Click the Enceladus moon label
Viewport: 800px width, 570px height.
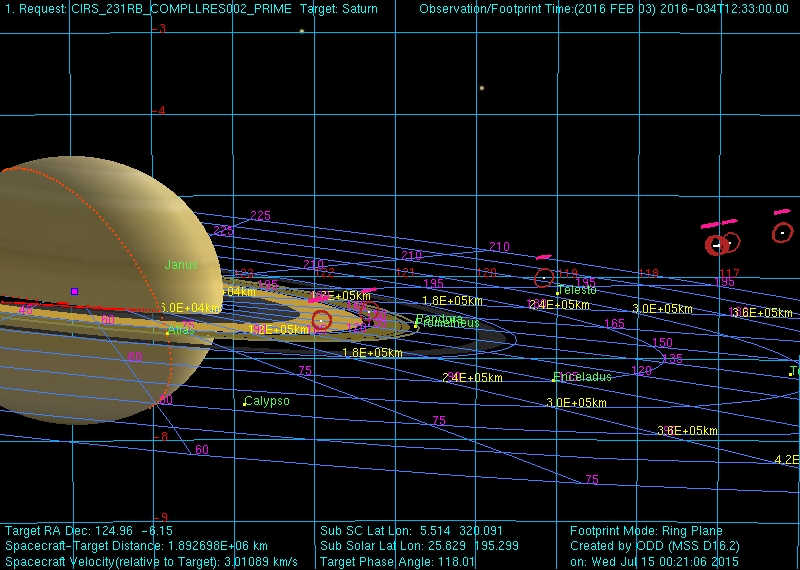coord(584,377)
